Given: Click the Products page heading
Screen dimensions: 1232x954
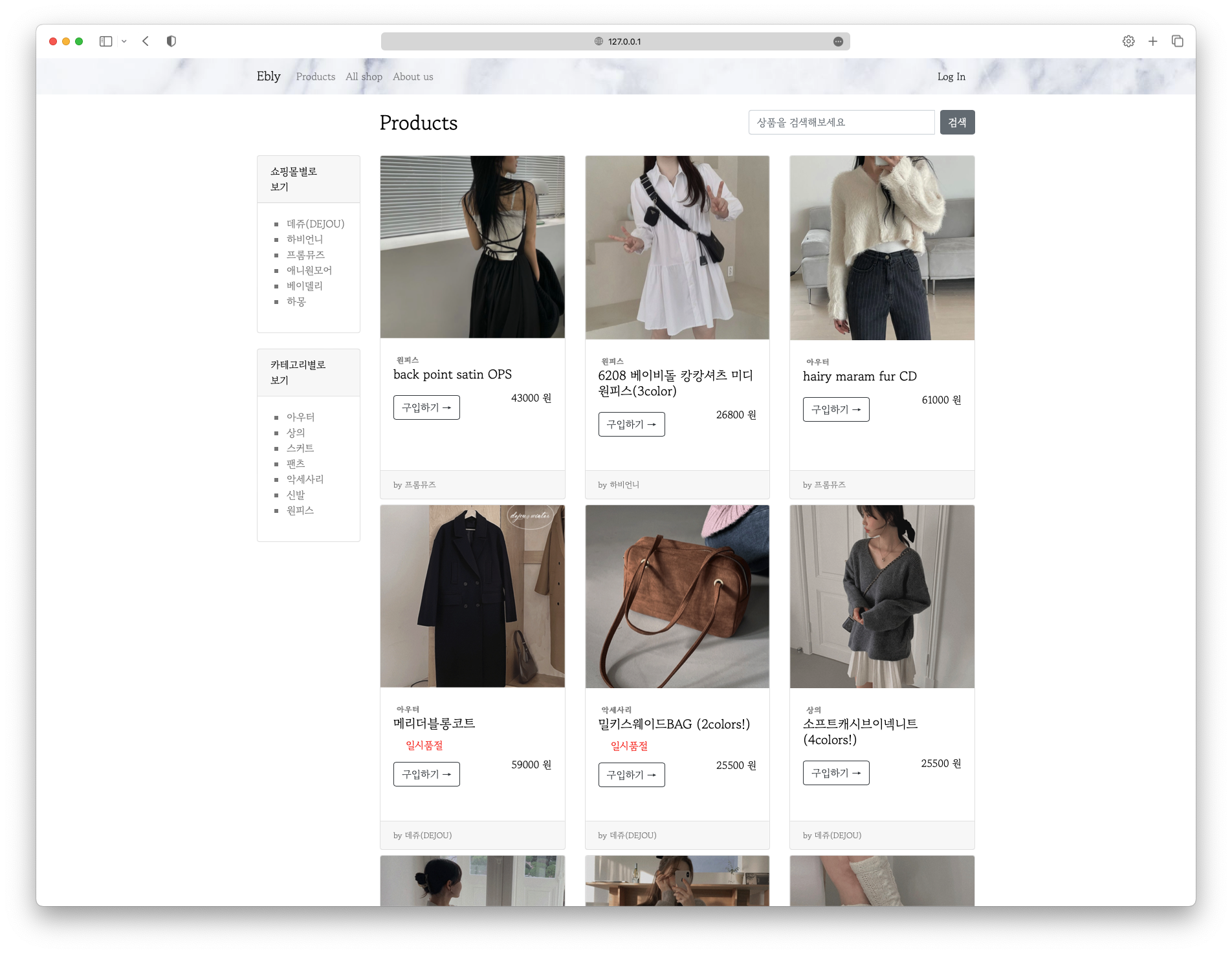Looking at the screenshot, I should [x=419, y=123].
